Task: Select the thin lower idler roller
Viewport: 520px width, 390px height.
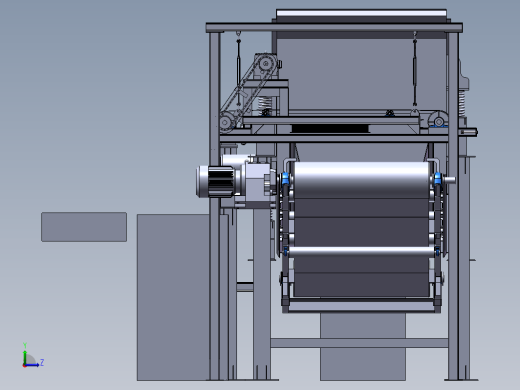Action: [x=361, y=252]
